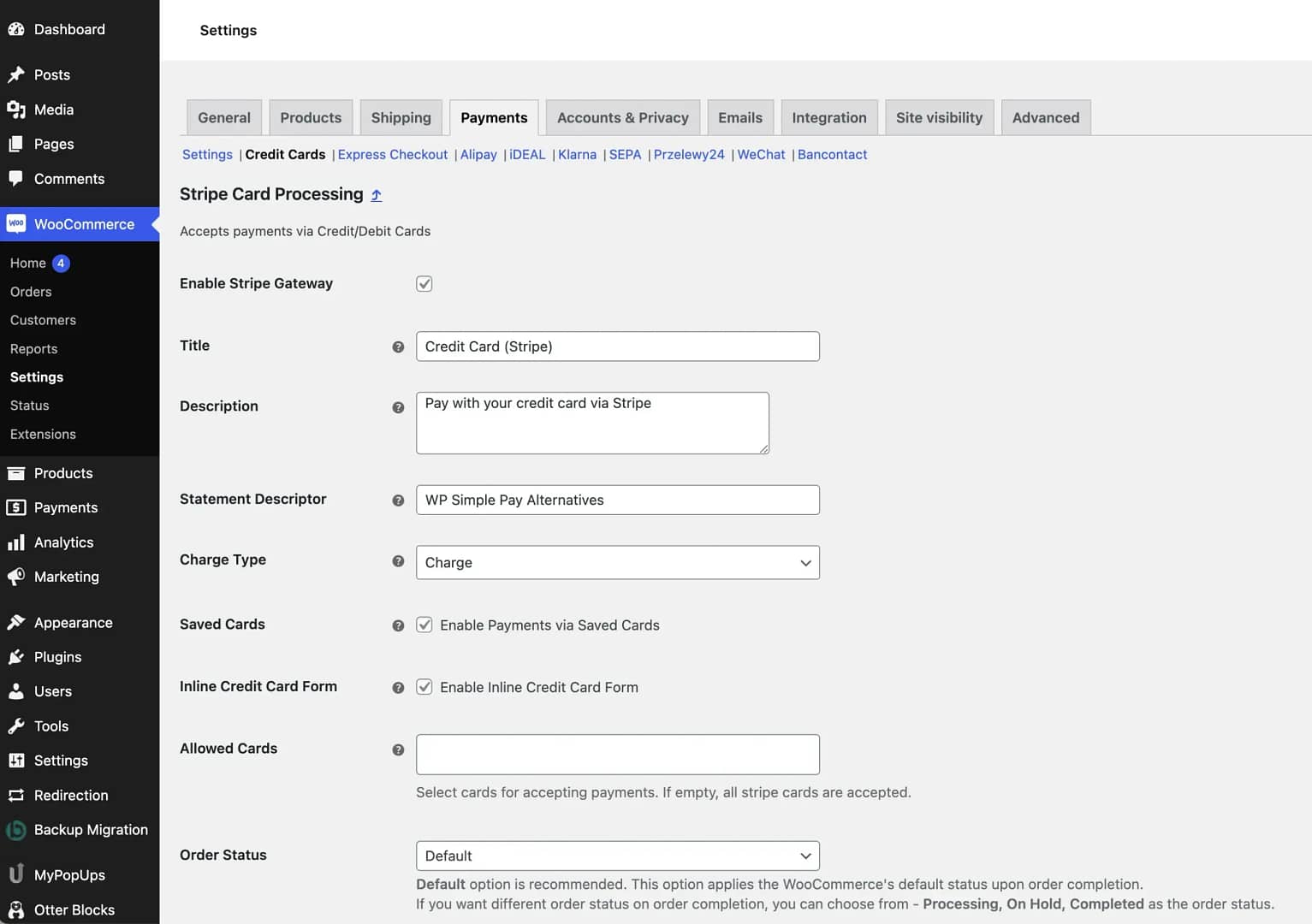Click the Otter Blocks icon

[x=16, y=909]
